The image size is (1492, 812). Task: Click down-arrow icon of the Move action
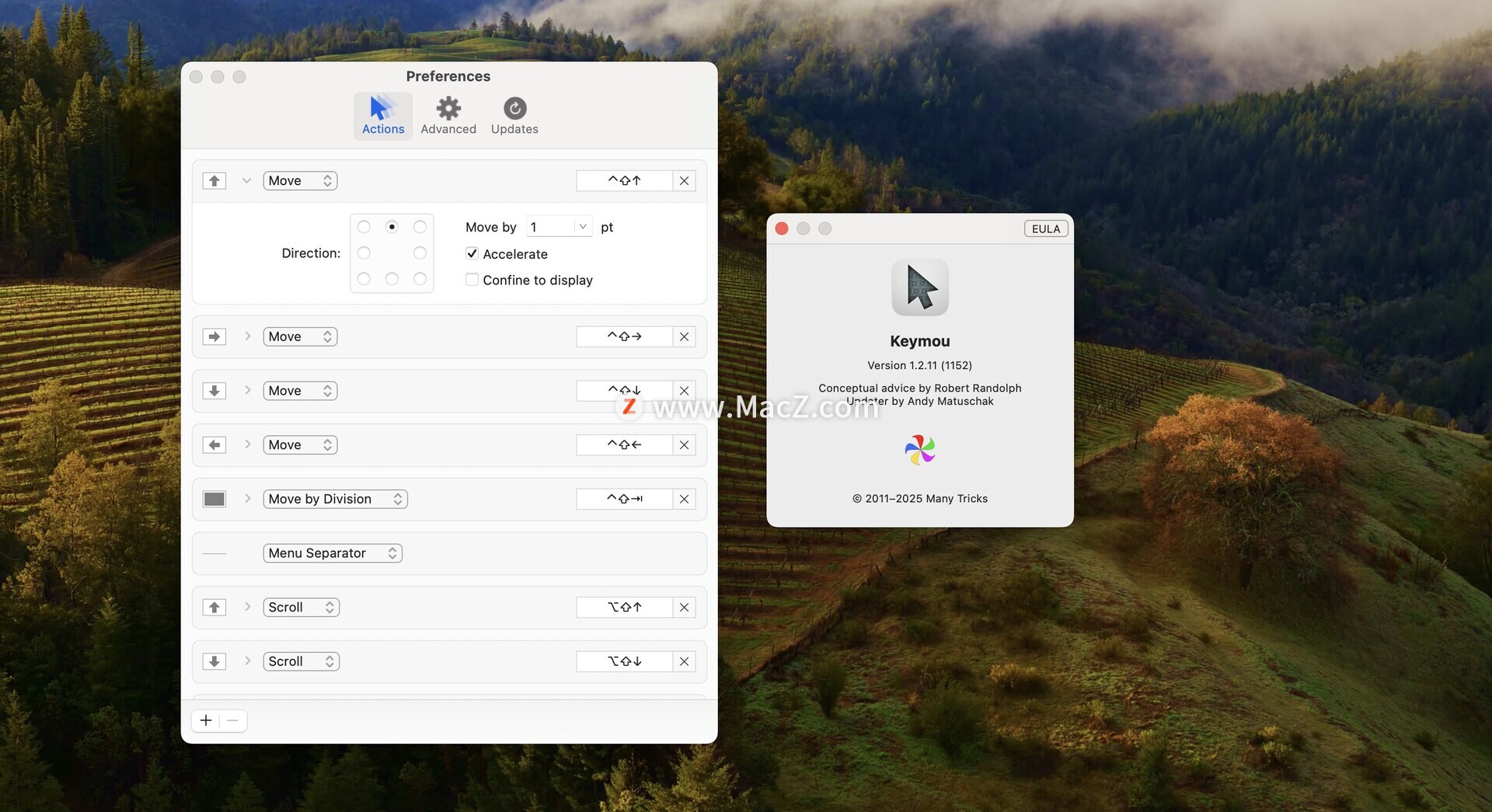(x=214, y=391)
